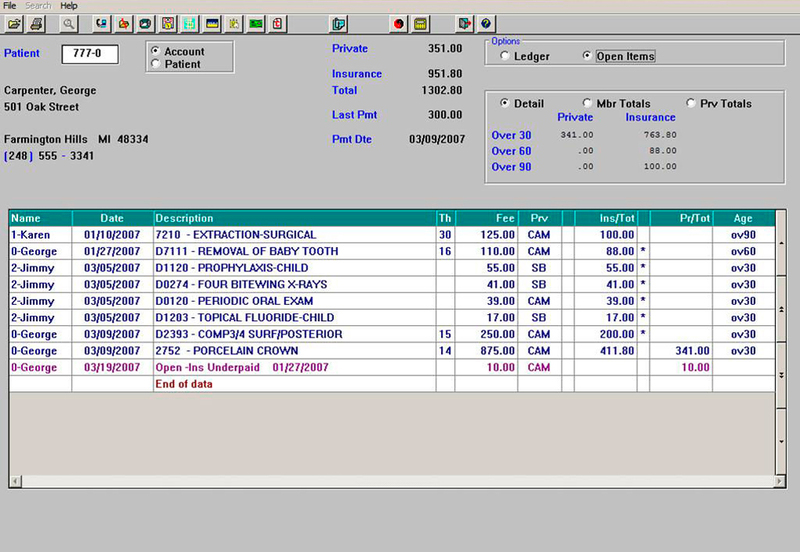Click the open folder toolbar icon
Screen dimensions: 800x552
[x=14, y=24]
